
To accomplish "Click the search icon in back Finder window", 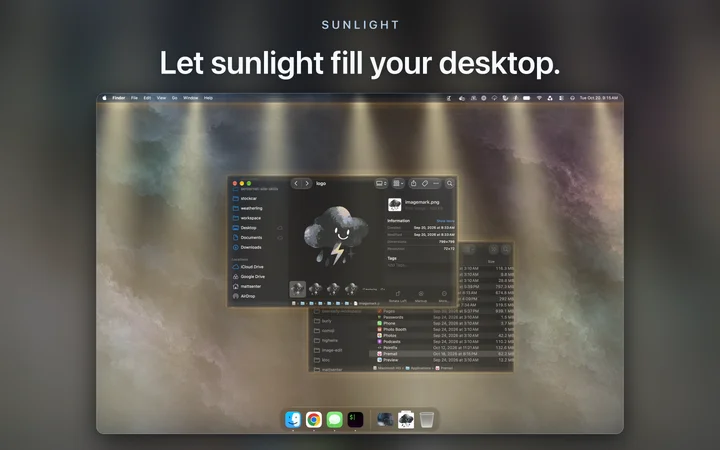I will pos(506,249).
